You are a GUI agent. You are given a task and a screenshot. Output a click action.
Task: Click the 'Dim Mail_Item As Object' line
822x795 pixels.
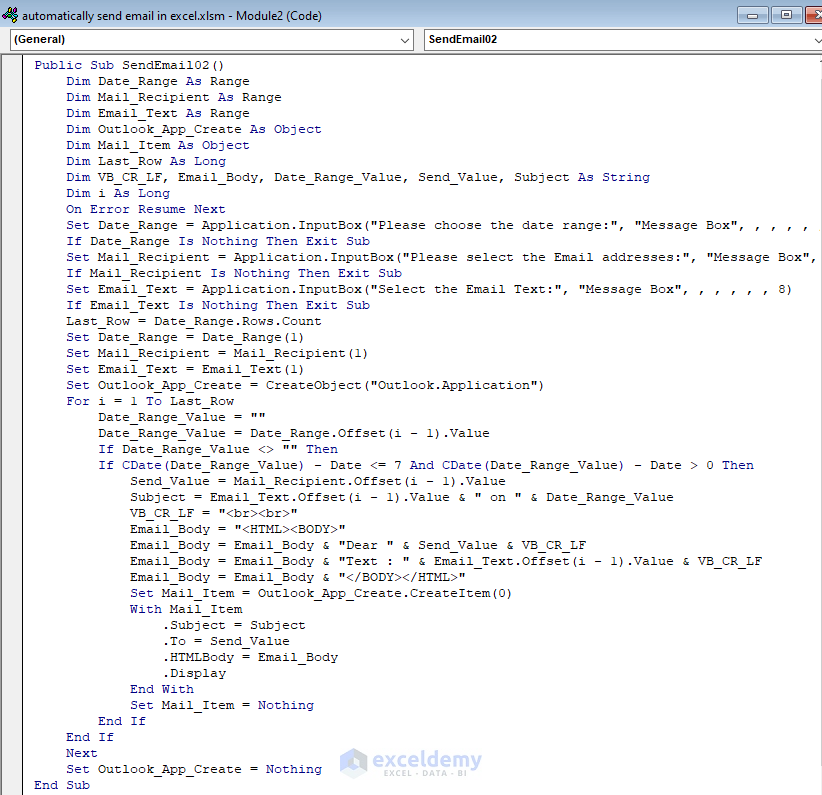(158, 145)
